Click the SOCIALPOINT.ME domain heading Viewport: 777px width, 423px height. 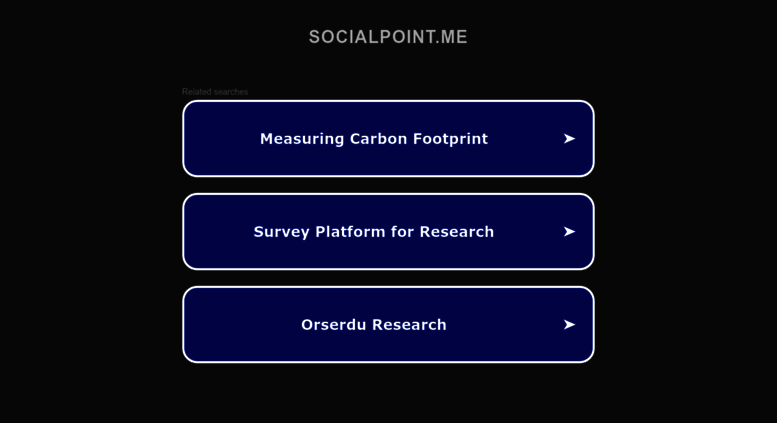(x=388, y=37)
